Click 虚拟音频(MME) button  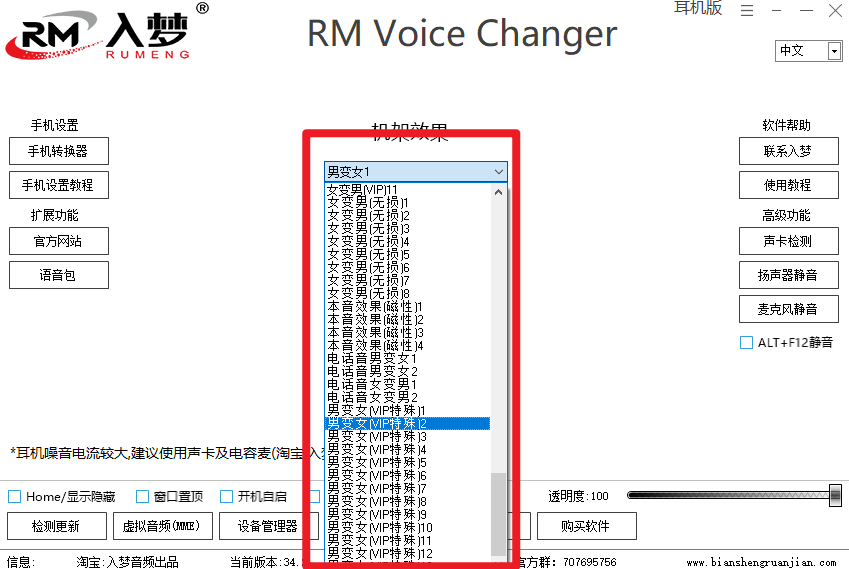click(x=162, y=526)
